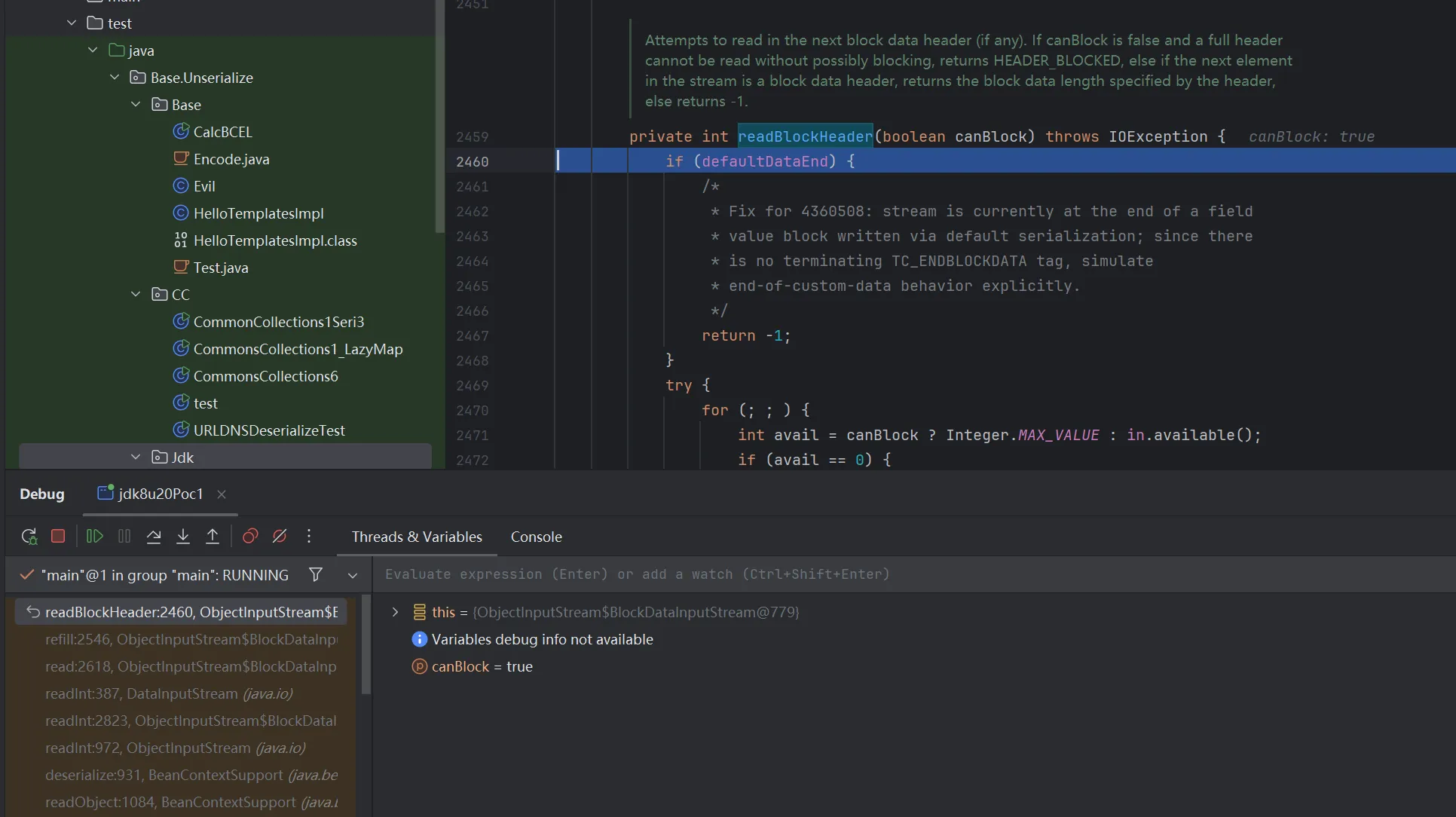Viewport: 1456px width, 817px height.
Task: Open more debug toolbar actions
Action: point(309,536)
